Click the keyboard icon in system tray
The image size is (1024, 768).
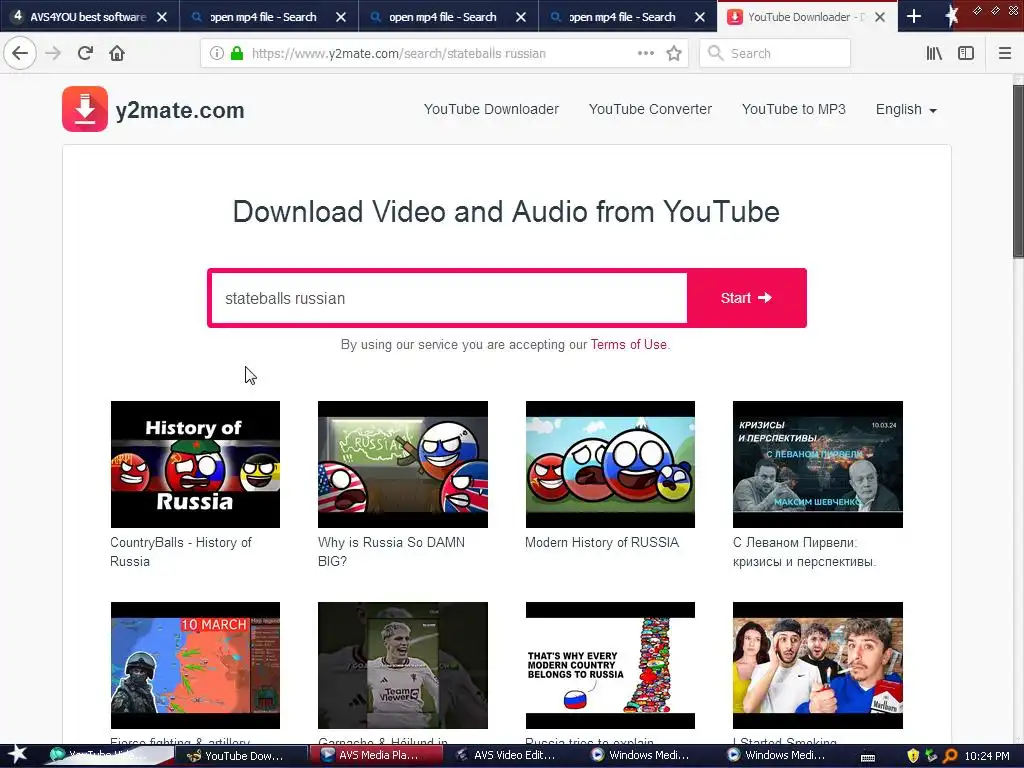point(868,757)
